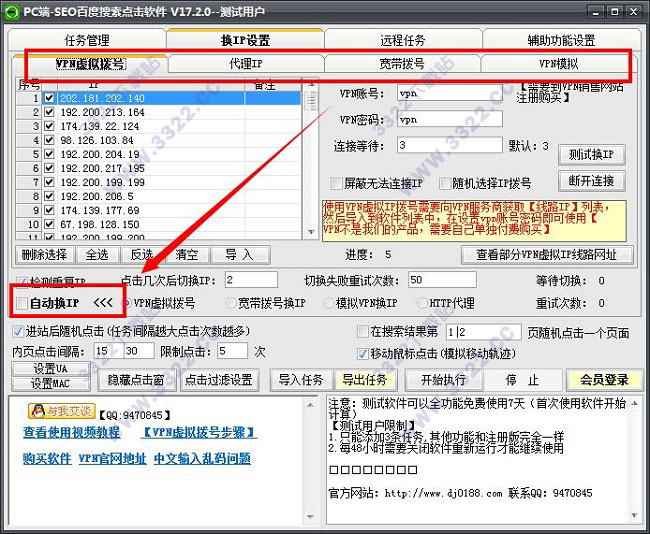The width and height of the screenshot is (650, 534).
Task: Select the 宽带拨号换IP radio option
Action: (x=231, y=303)
